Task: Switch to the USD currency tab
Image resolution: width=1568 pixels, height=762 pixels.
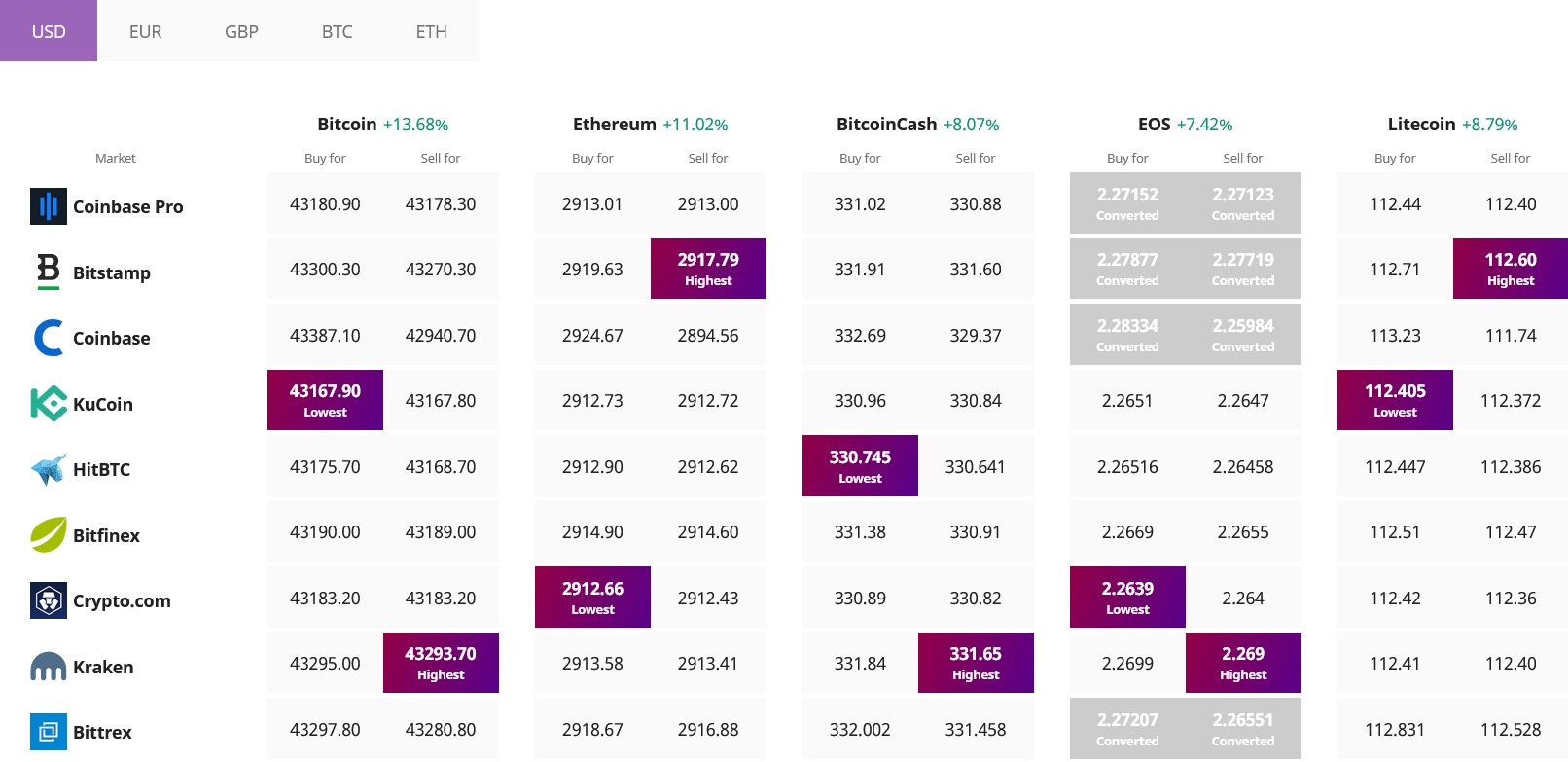Action: [x=49, y=31]
